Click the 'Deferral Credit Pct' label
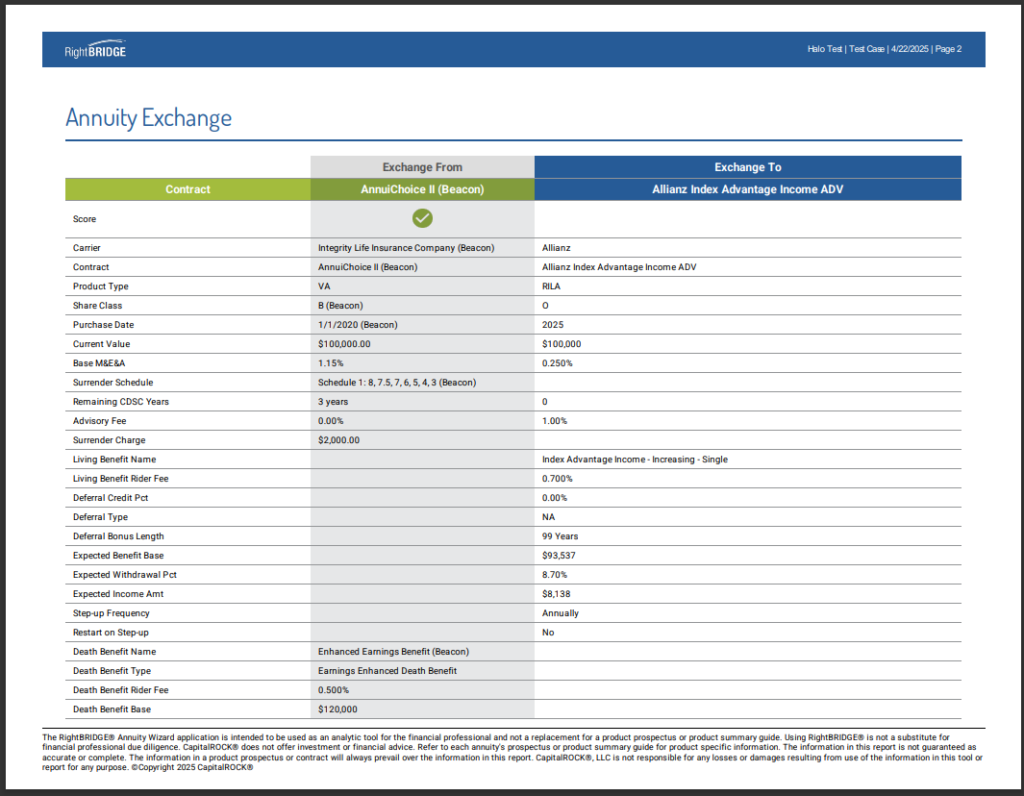 [x=110, y=498]
